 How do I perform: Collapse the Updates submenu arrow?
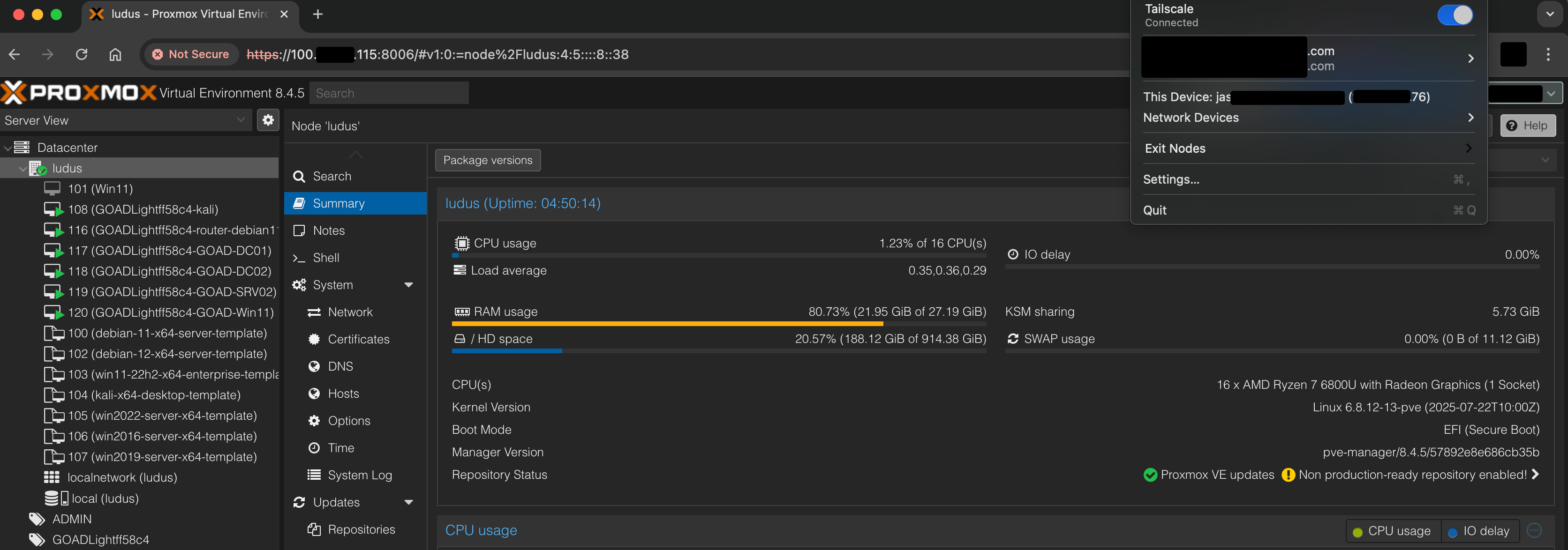[x=408, y=503]
